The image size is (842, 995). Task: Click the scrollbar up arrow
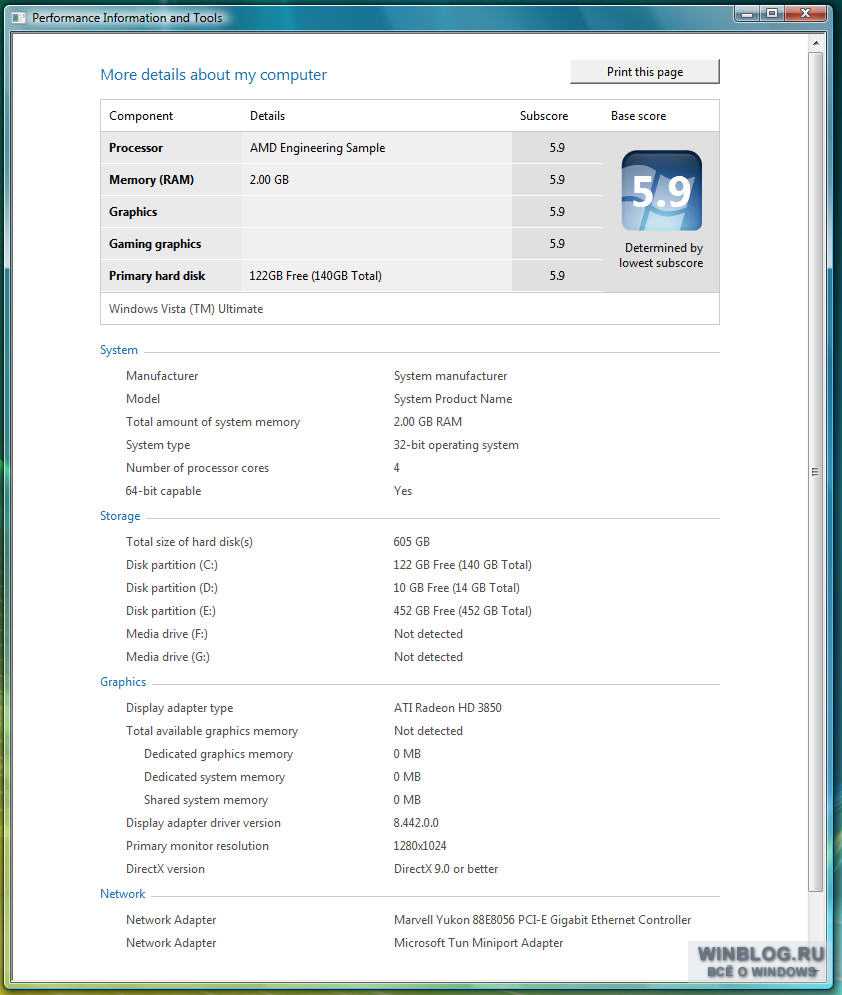point(815,43)
